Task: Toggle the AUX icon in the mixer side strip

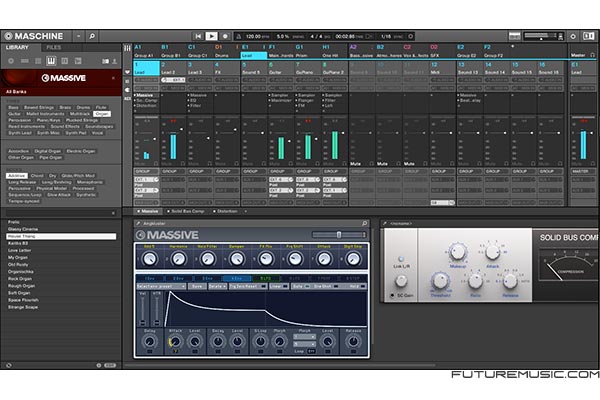Action: (127, 99)
